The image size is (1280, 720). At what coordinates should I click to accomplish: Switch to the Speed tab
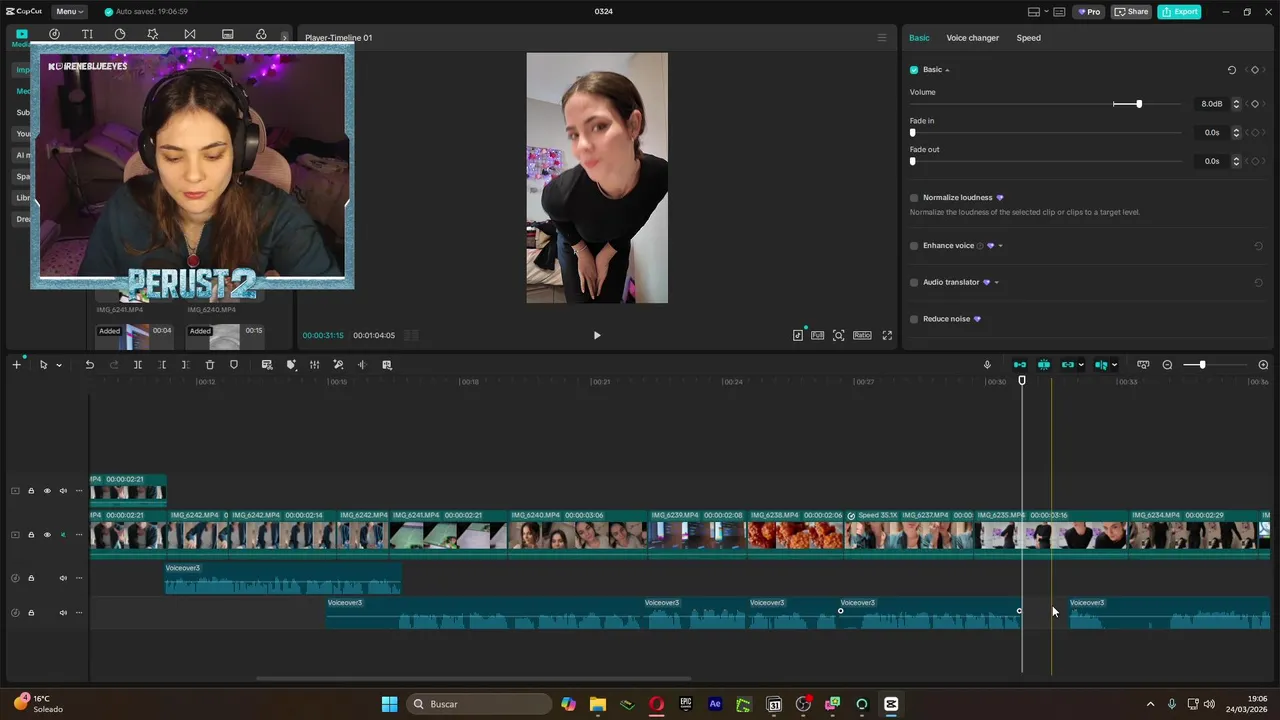1028,38
